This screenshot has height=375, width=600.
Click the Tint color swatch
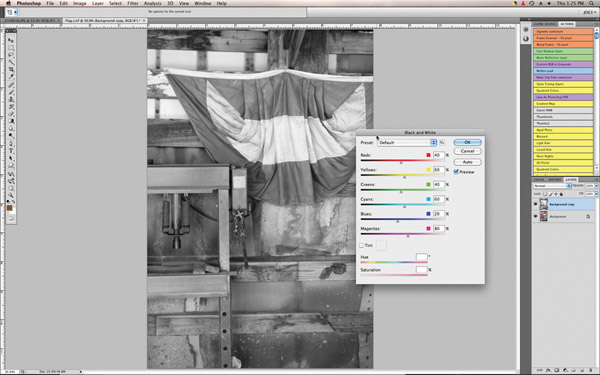click(x=382, y=245)
